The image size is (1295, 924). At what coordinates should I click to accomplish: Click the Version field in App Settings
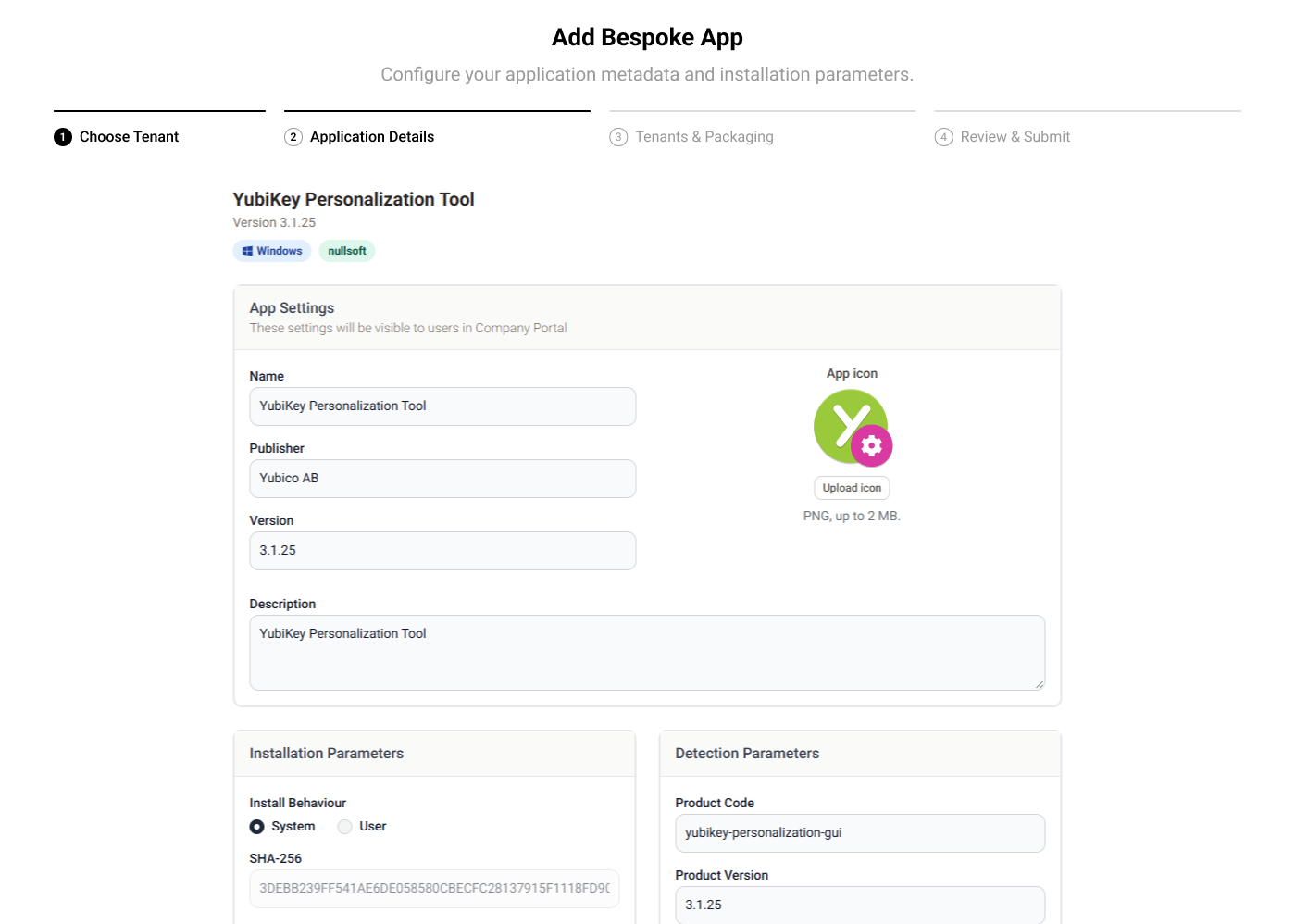(442, 551)
